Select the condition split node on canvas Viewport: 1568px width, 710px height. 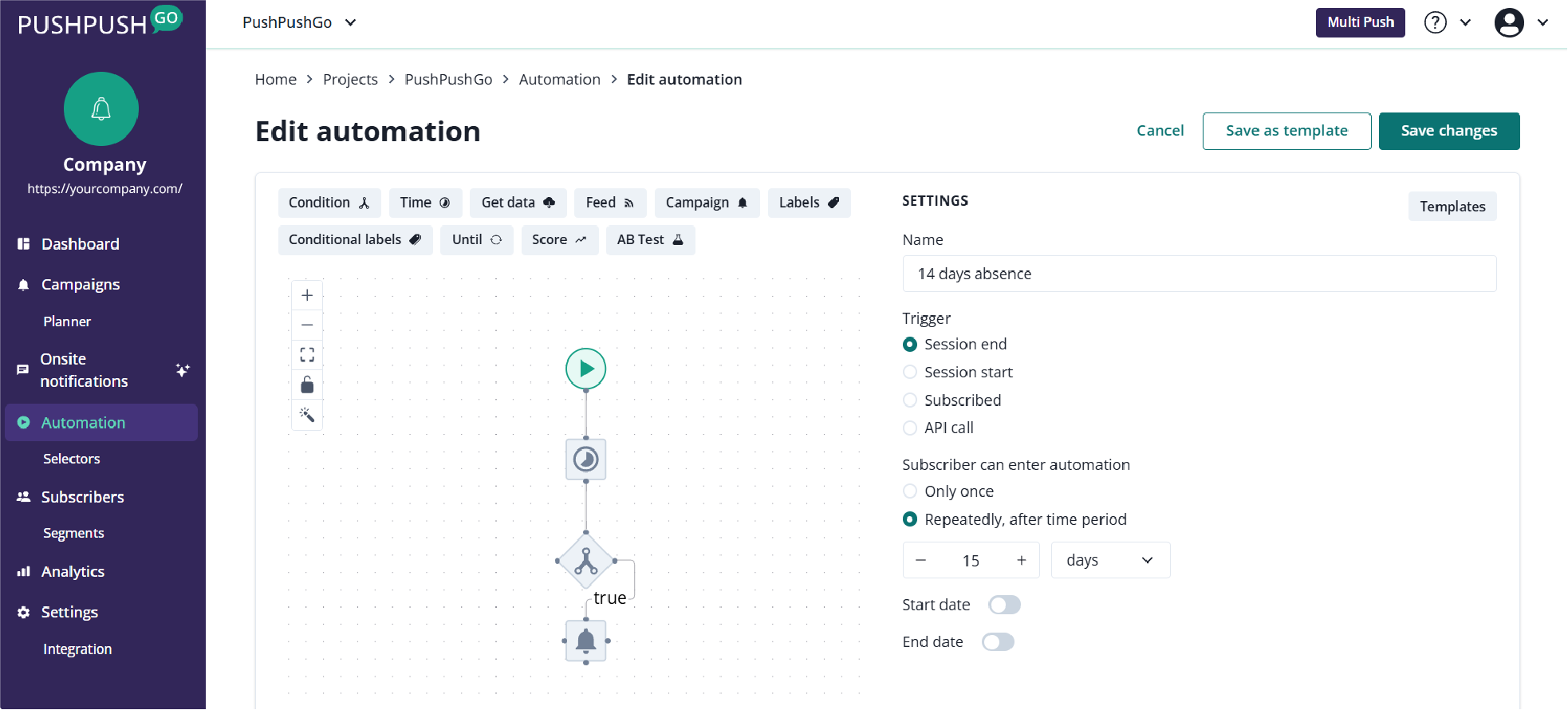pyautogui.click(x=586, y=561)
